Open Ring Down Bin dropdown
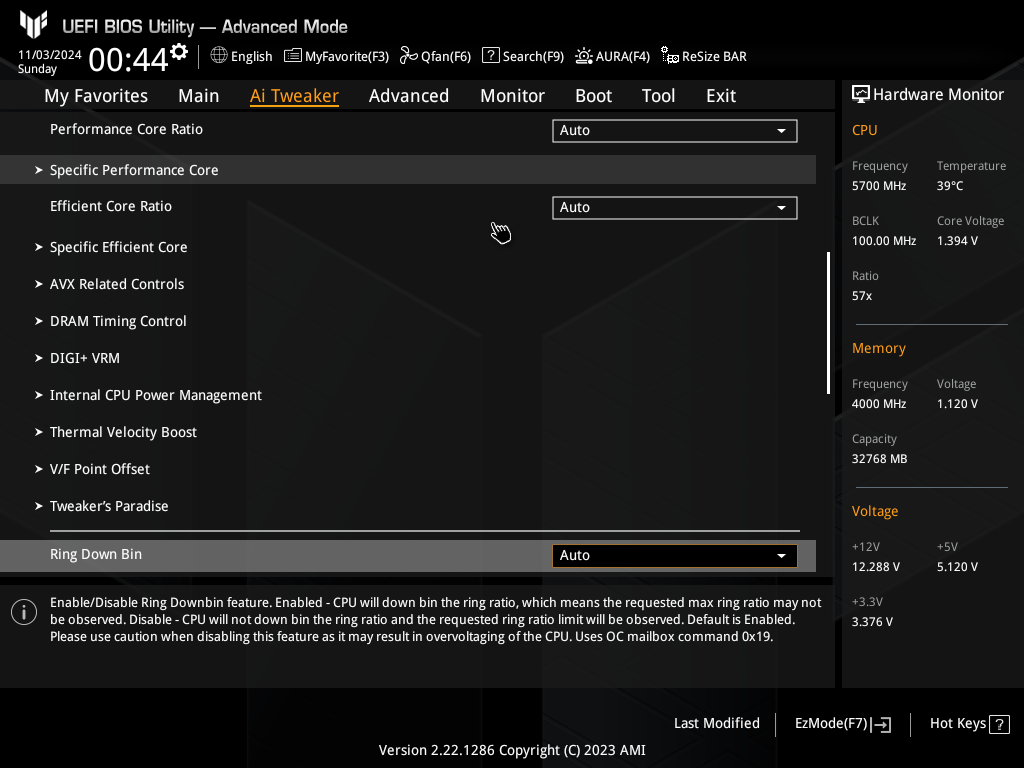Image resolution: width=1024 pixels, height=768 pixels. pyautogui.click(x=675, y=556)
